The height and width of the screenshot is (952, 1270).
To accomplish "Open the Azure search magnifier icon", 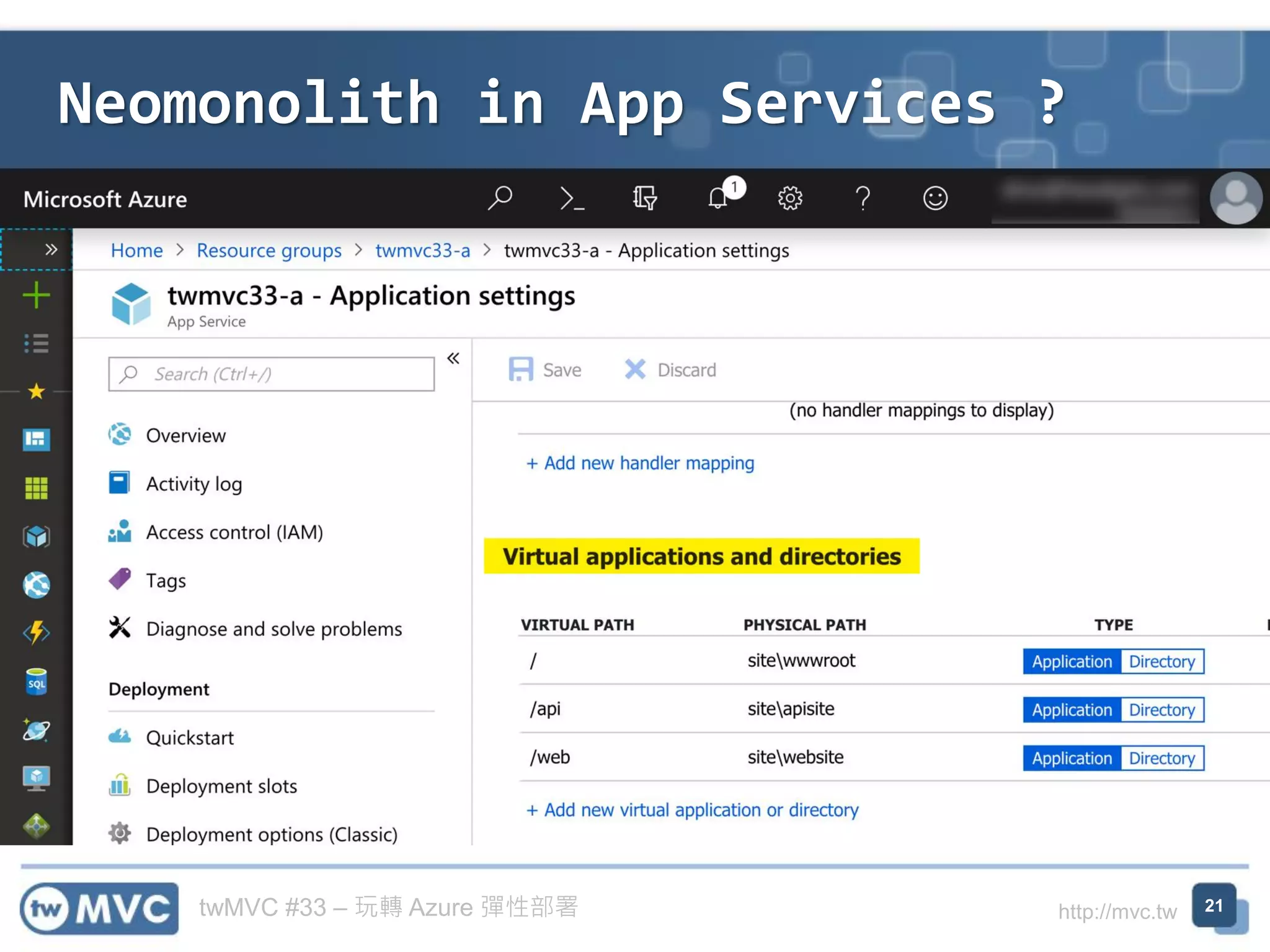I will pos(500,198).
